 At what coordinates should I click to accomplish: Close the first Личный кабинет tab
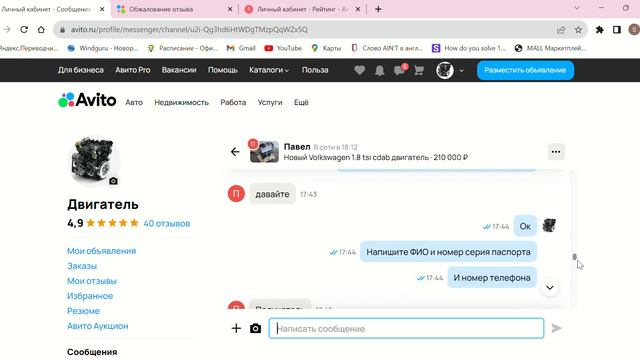coord(102,9)
